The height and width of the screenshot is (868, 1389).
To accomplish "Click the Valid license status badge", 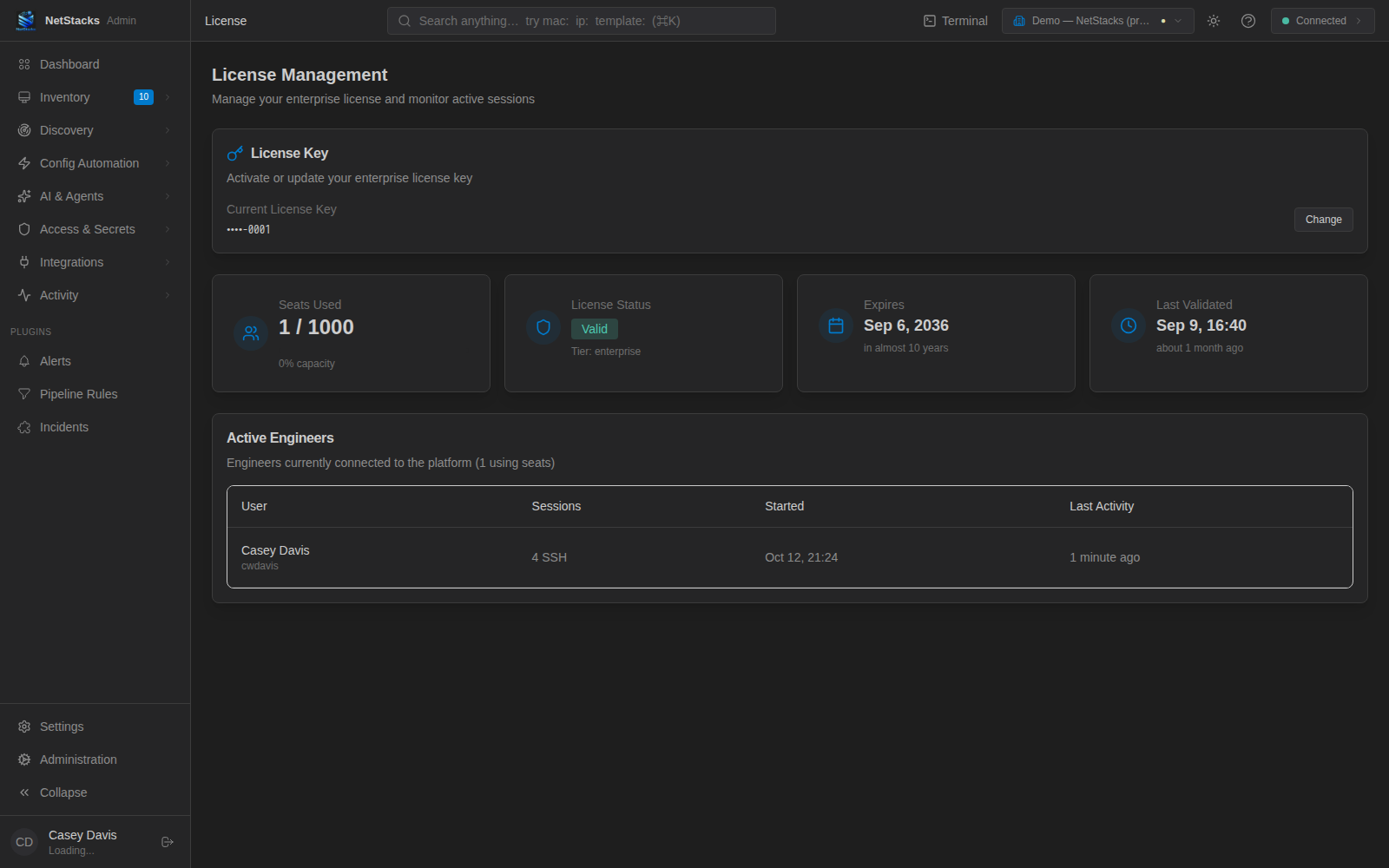I will click(595, 329).
